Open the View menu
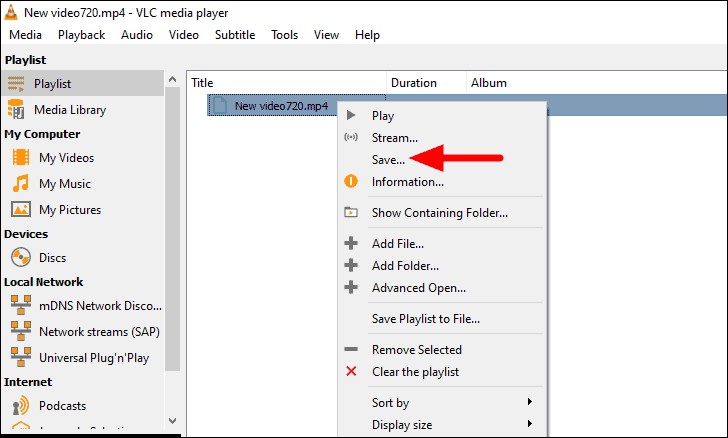 tap(326, 35)
